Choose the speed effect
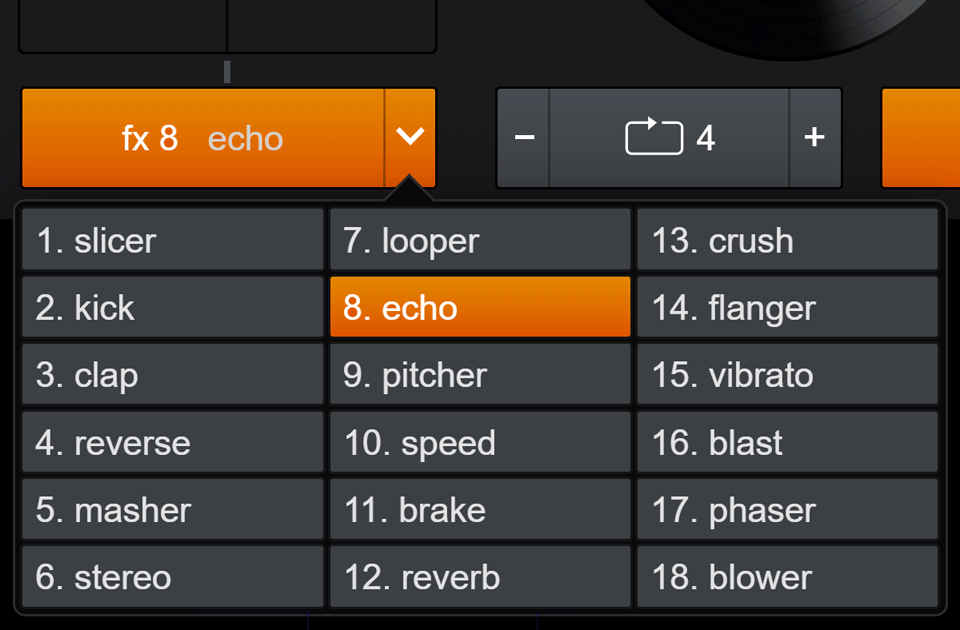Viewport: 960px width, 630px height. point(479,441)
